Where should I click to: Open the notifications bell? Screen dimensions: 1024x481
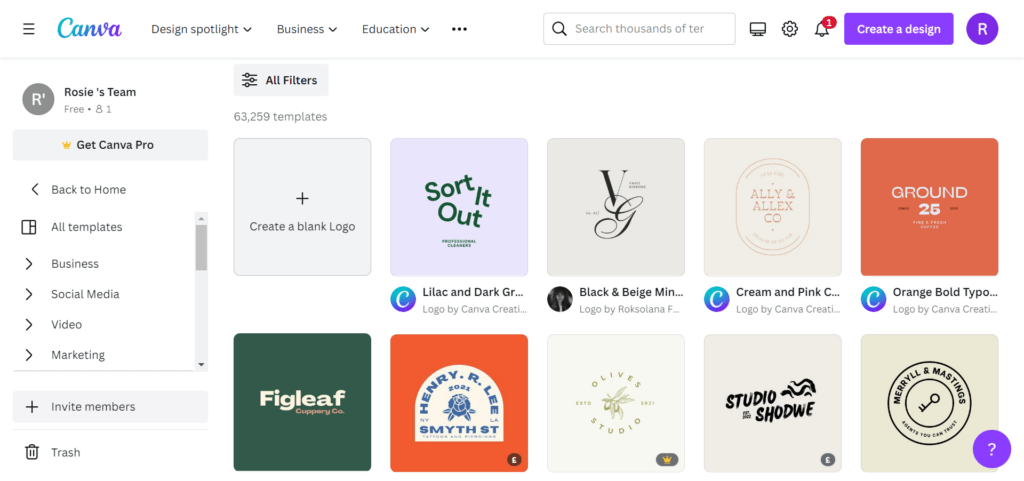point(822,29)
